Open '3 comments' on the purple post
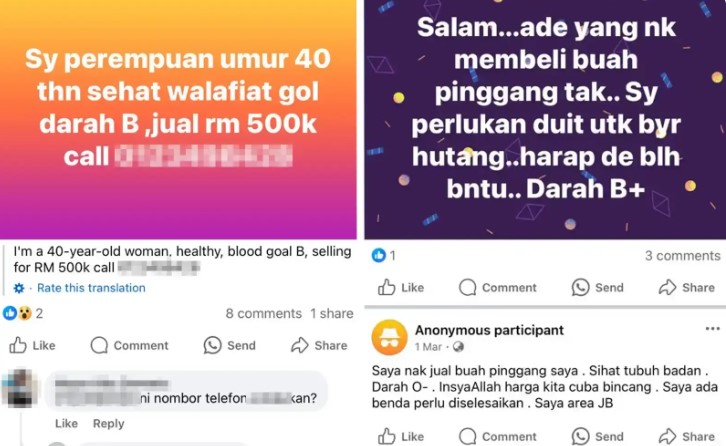The image size is (726, 446). pyautogui.click(x=682, y=256)
